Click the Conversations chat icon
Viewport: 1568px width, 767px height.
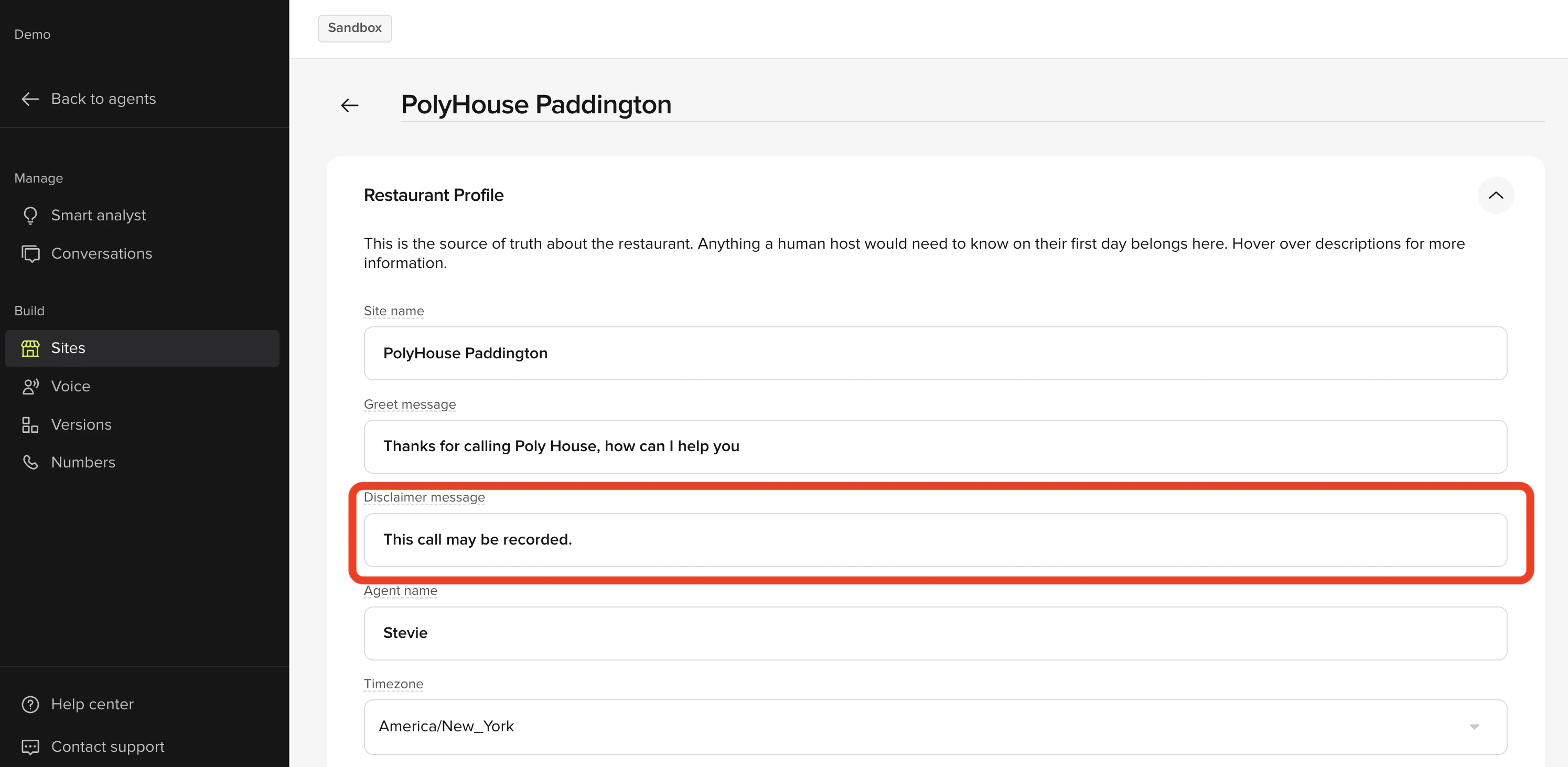click(x=30, y=254)
